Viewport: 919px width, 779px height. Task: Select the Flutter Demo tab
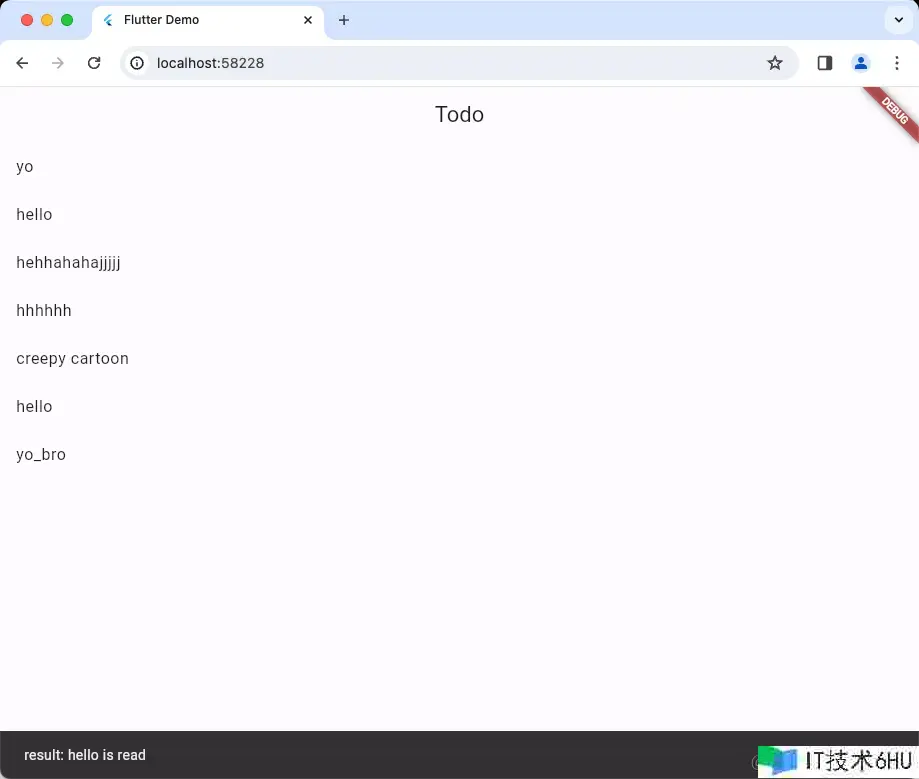pyautogui.click(x=208, y=21)
